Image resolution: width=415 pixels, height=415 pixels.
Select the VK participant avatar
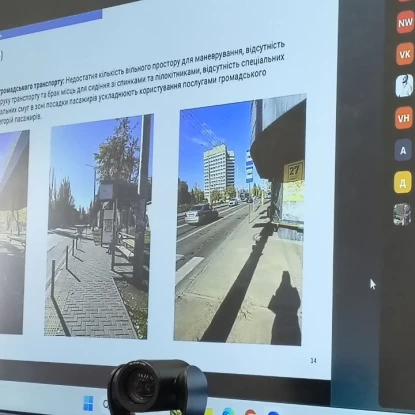click(x=405, y=54)
